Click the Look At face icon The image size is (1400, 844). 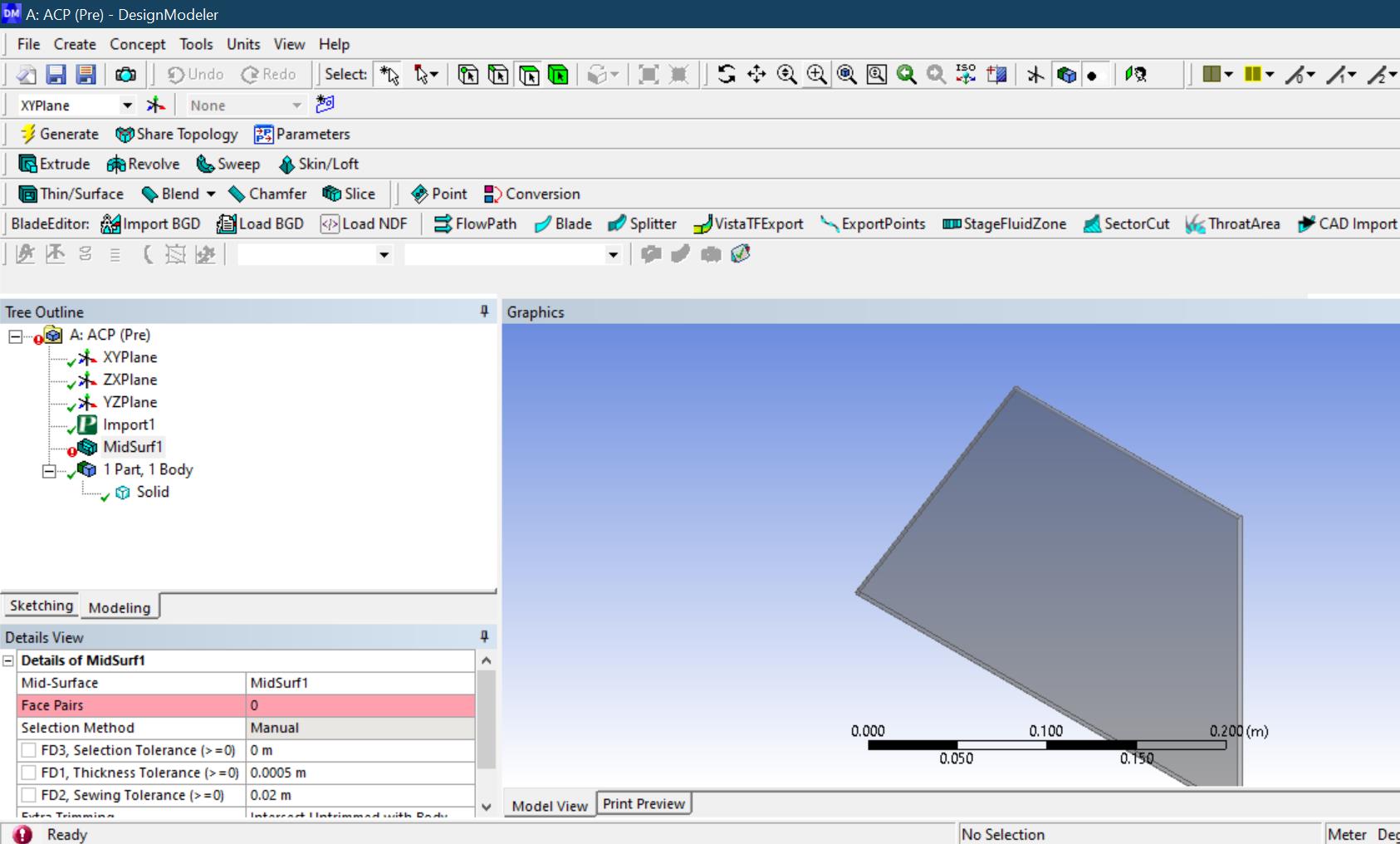1135,75
